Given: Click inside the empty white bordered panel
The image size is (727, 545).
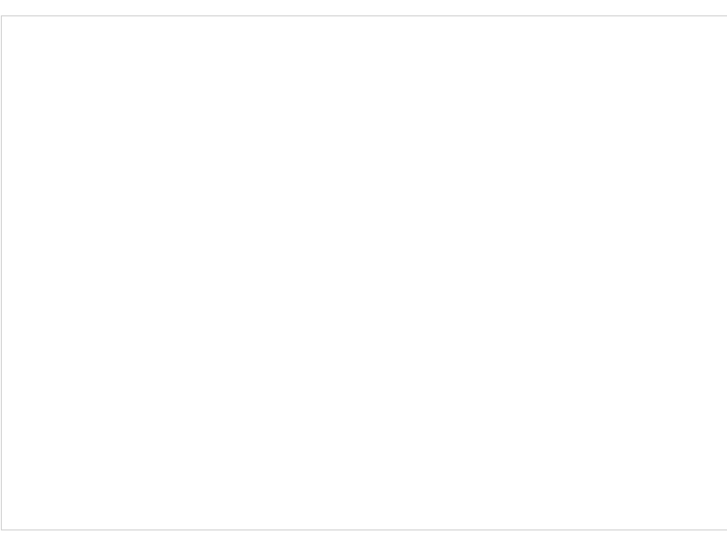Looking at the screenshot, I should pyautogui.click(x=364, y=273).
